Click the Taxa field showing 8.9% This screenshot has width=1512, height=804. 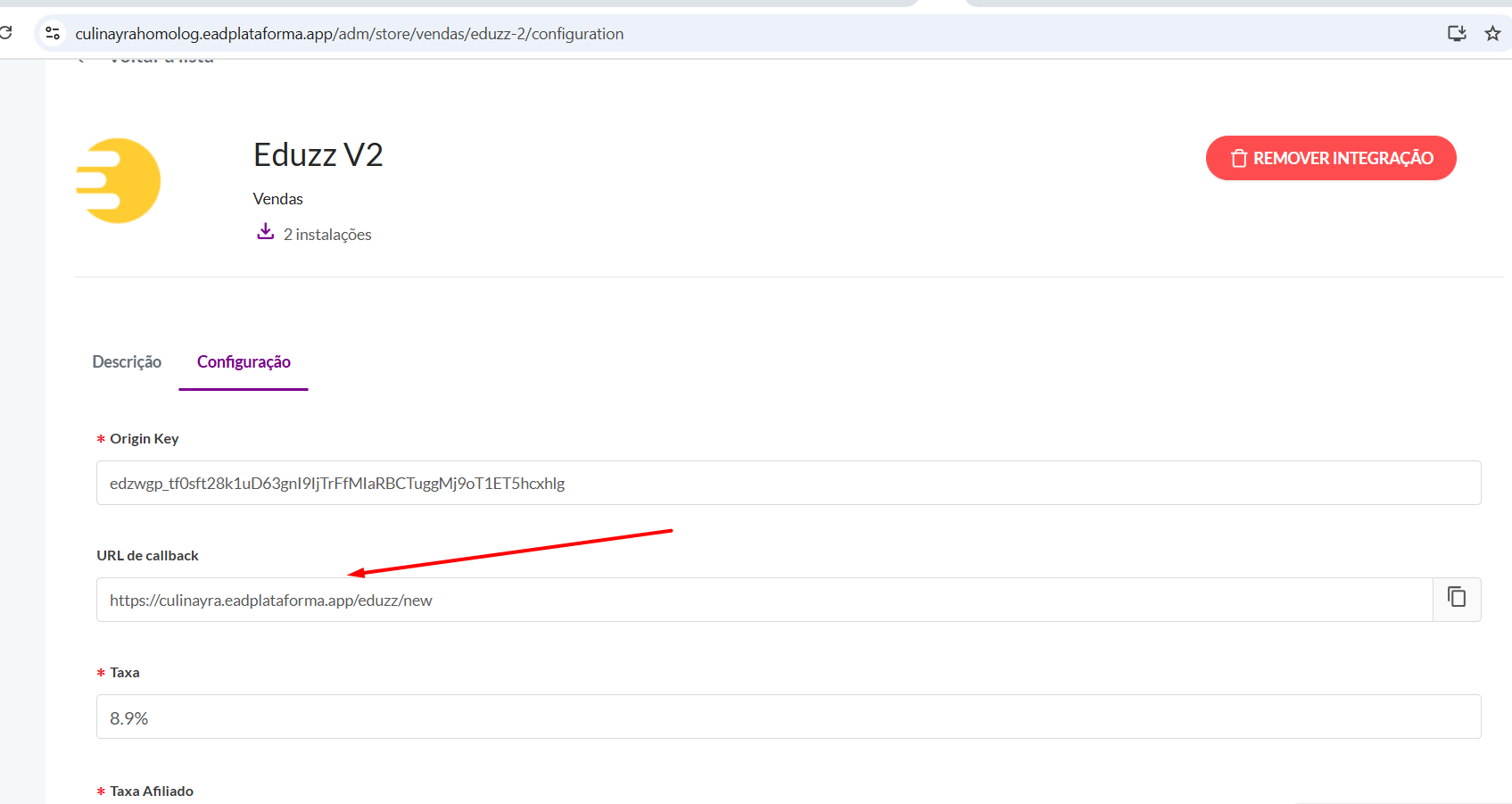click(789, 717)
